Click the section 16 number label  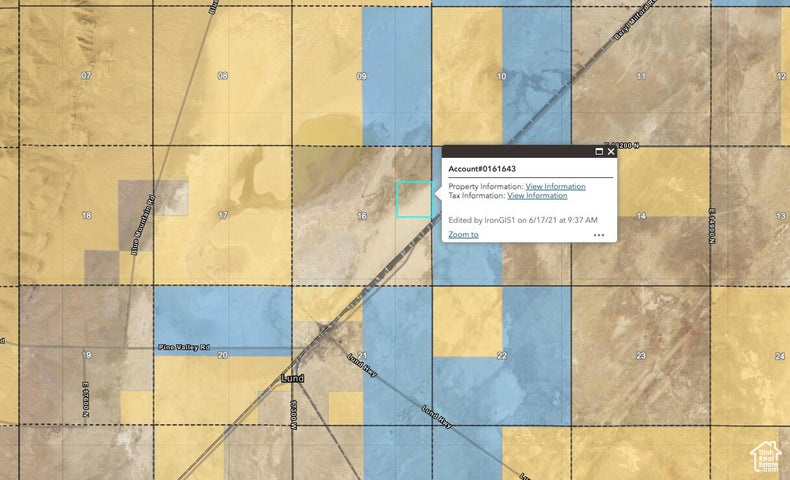click(361, 216)
